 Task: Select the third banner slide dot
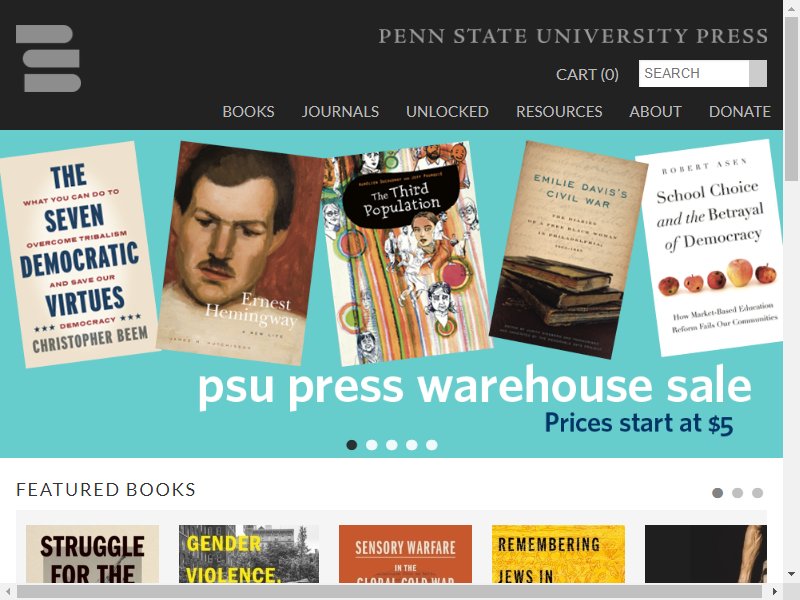[x=392, y=445]
